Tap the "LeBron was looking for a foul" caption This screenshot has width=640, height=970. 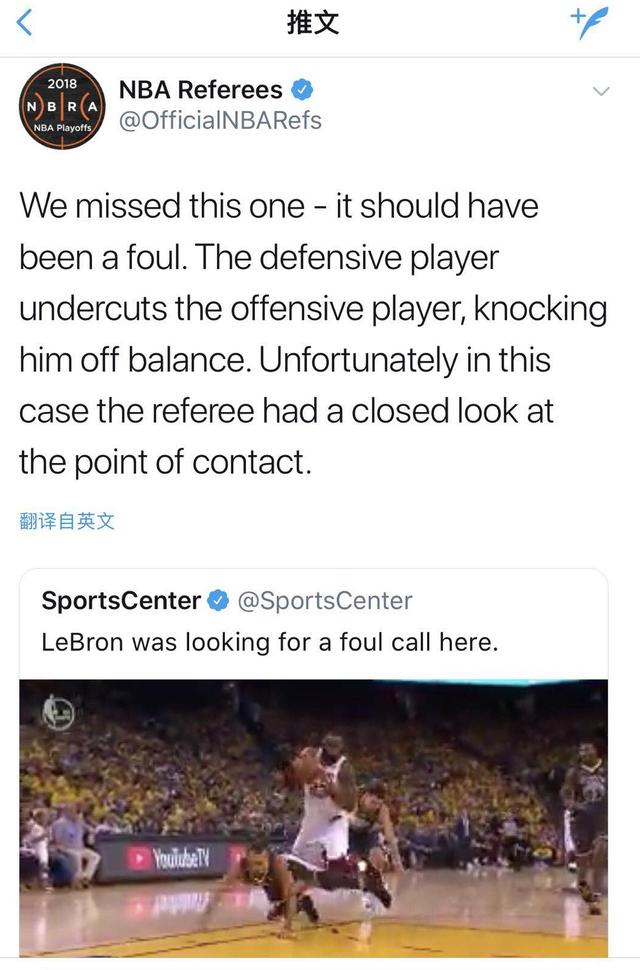click(270, 642)
